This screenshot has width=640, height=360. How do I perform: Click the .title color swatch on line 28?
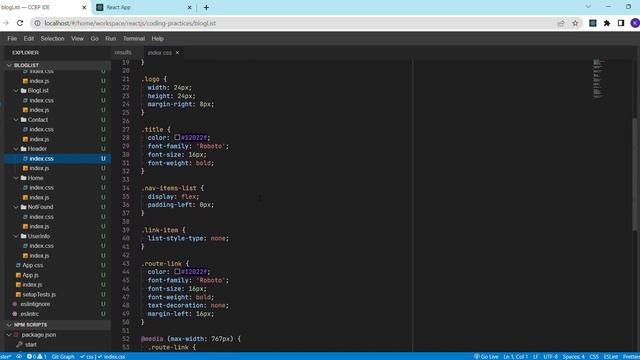(177, 138)
